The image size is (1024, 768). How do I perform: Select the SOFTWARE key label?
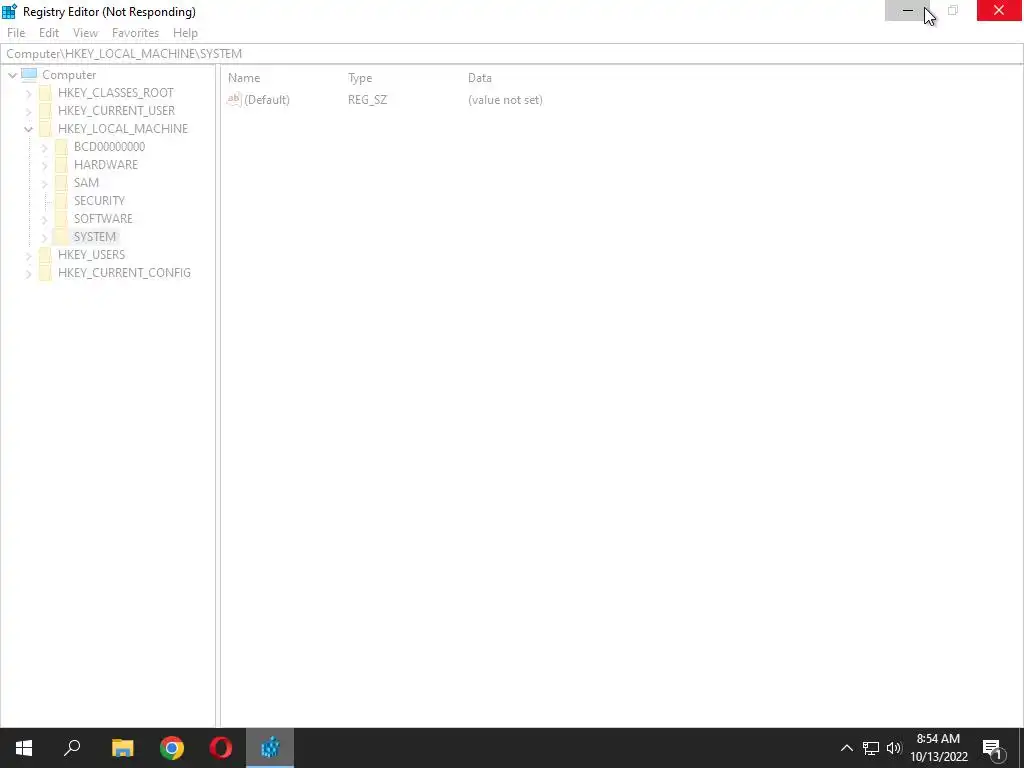[x=103, y=218]
